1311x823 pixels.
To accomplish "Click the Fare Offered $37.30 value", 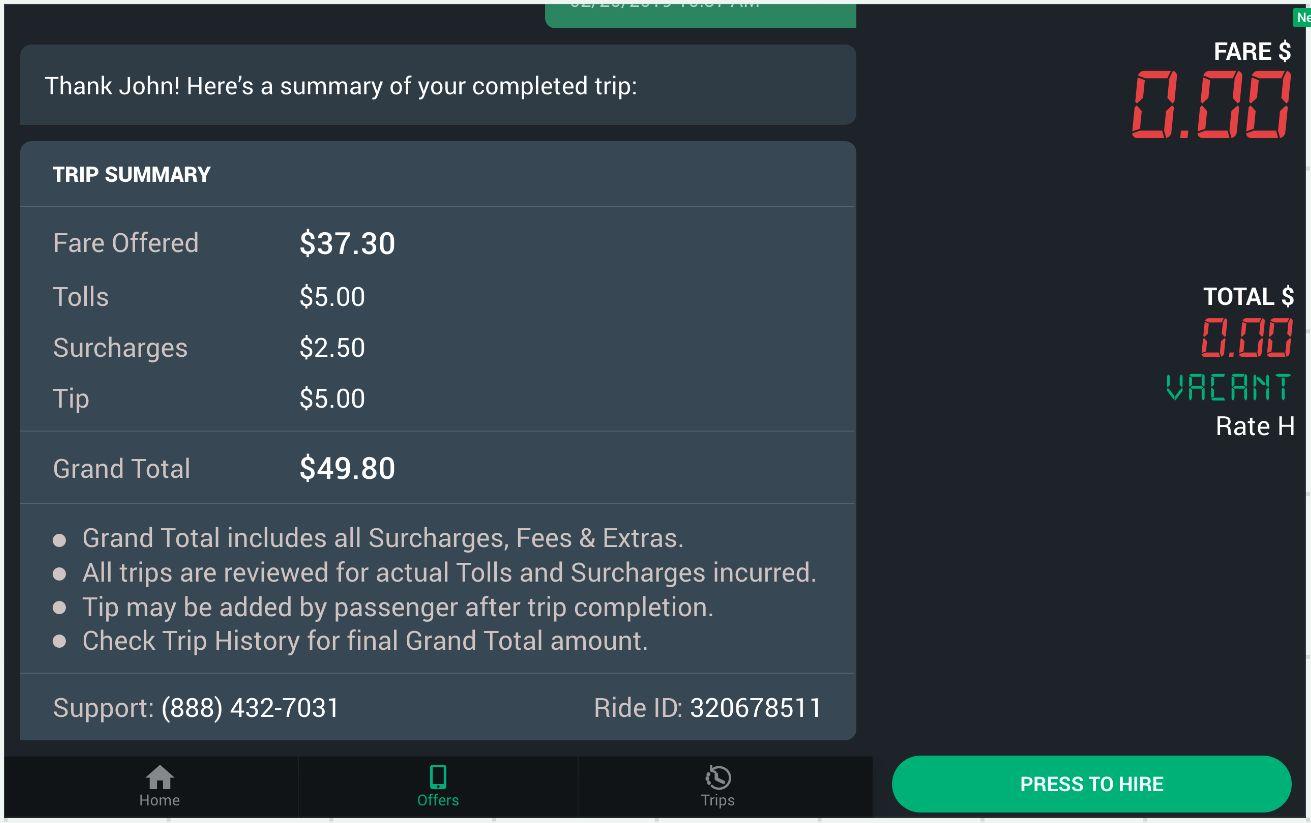I will (347, 243).
